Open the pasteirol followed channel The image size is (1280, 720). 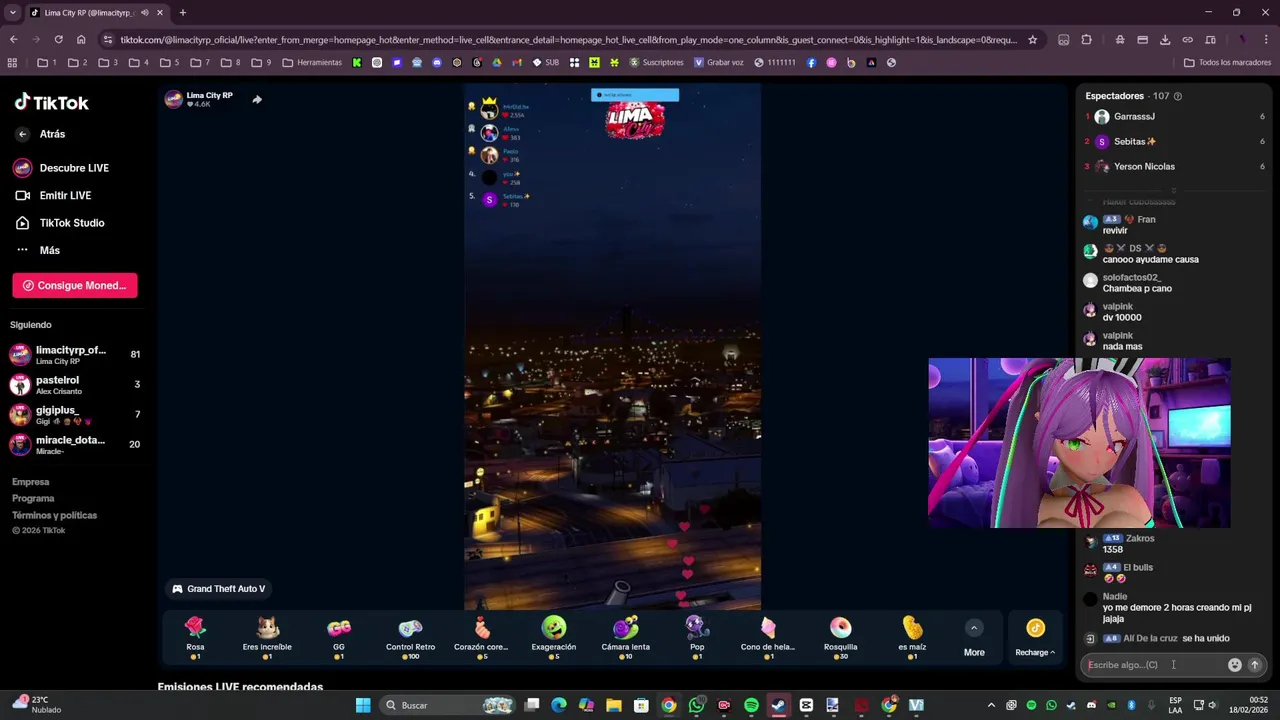click(75, 385)
